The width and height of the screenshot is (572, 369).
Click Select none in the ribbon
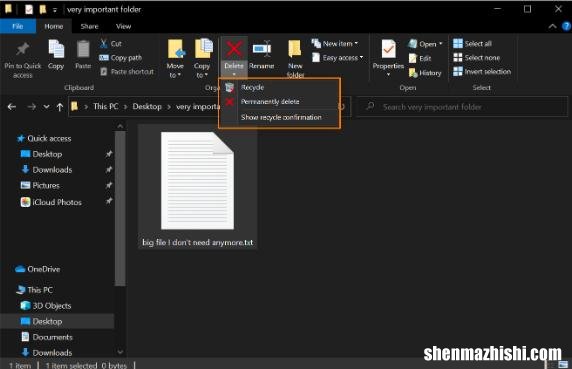[476, 58]
